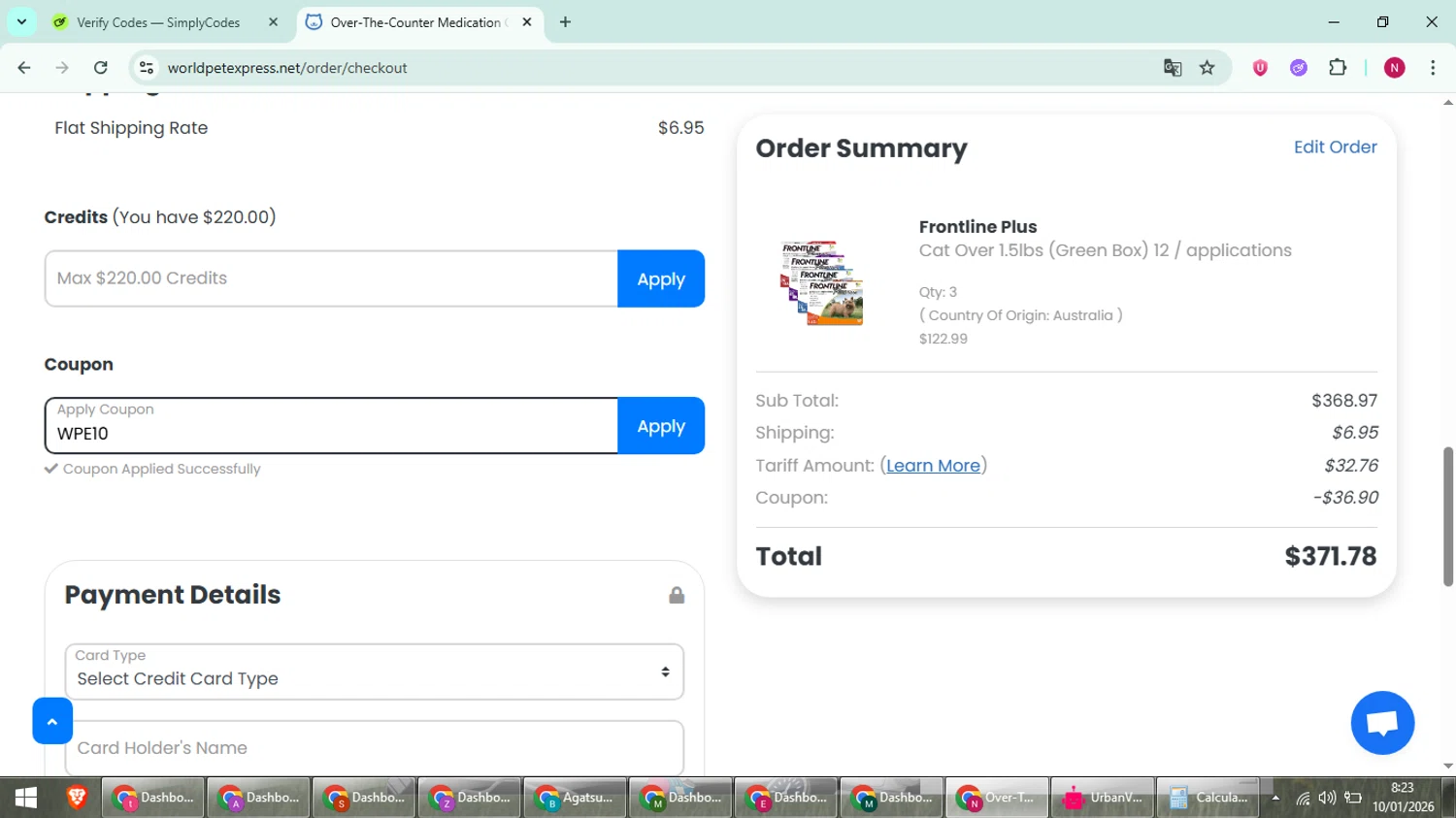Open the Extensions puzzle icon
The image size is (1456, 818).
(1338, 68)
